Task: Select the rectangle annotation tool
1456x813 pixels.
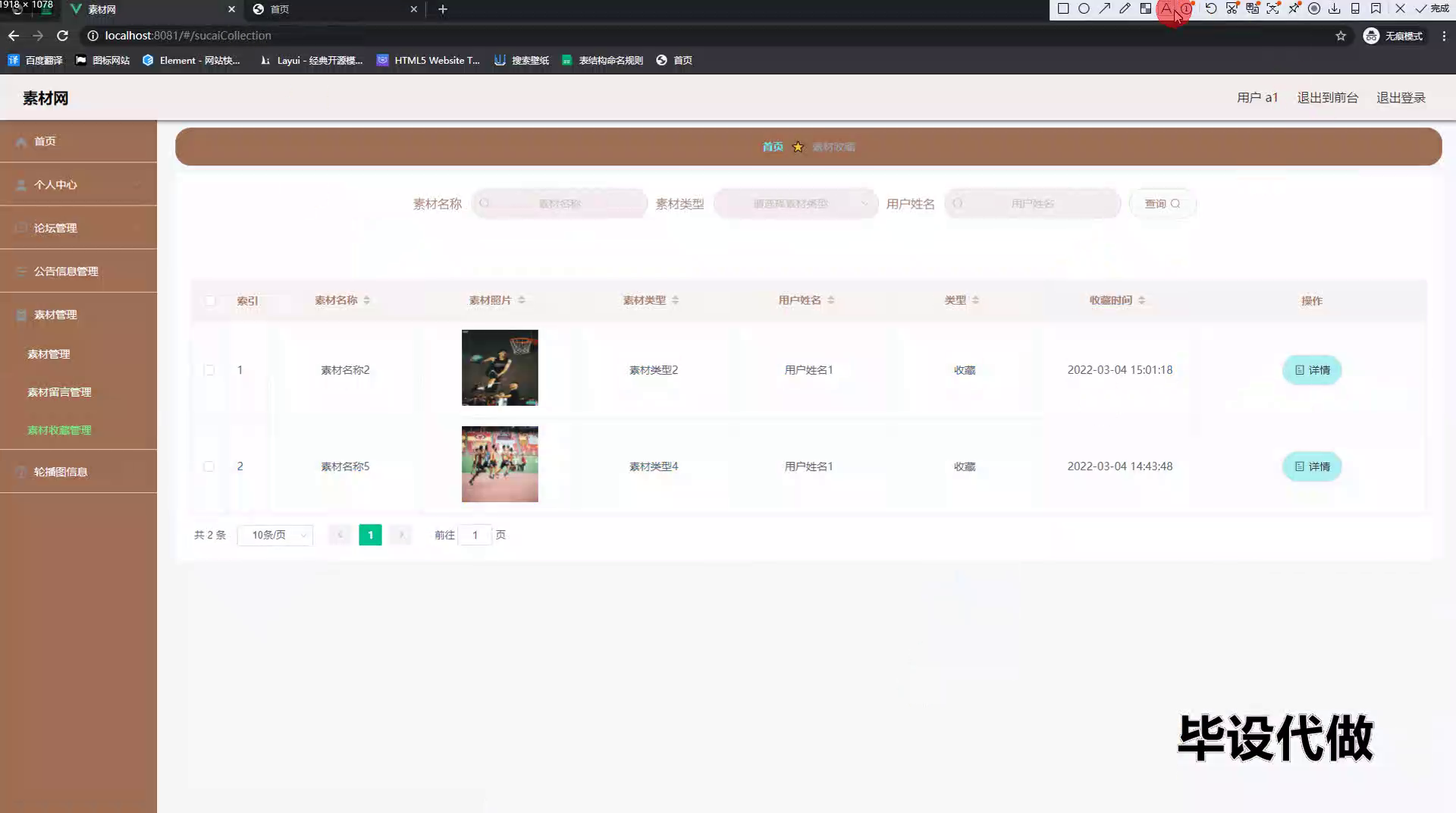Action: coord(1063,9)
